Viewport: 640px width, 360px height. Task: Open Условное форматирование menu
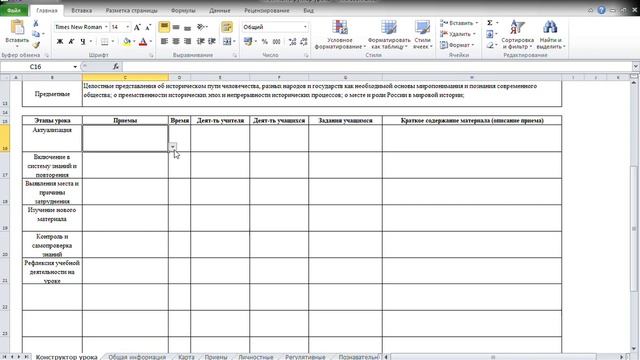(340, 35)
